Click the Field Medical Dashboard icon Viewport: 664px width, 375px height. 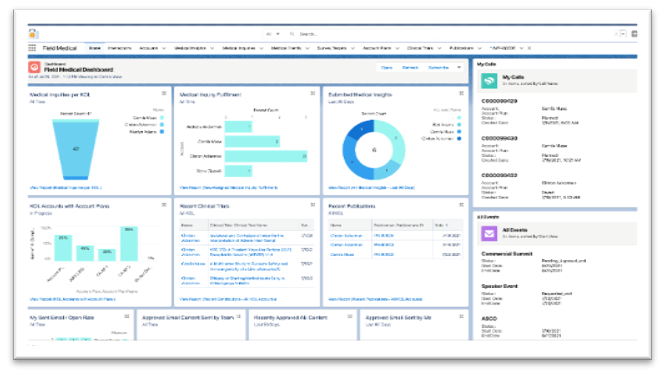click(35, 67)
